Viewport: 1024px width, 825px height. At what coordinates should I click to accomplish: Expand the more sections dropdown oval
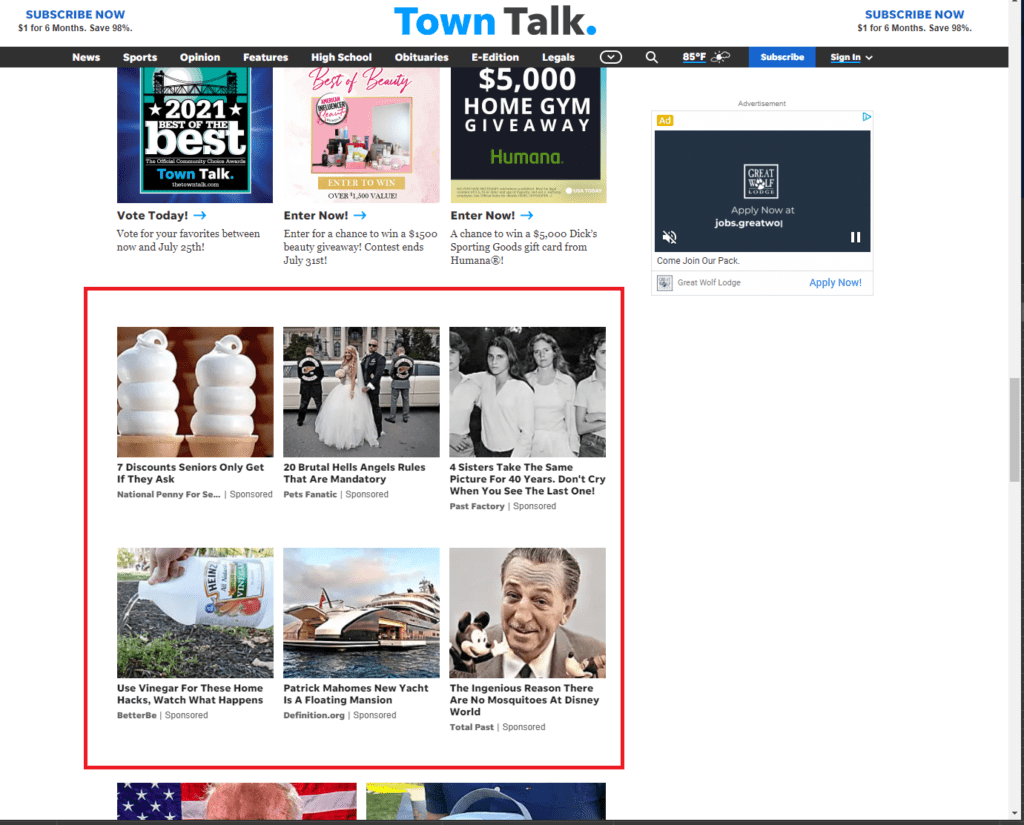tap(611, 57)
